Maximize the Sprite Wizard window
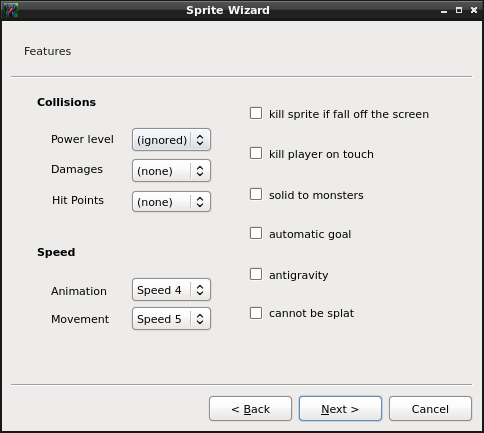Viewport: 484px width, 433px height. pos(459,10)
